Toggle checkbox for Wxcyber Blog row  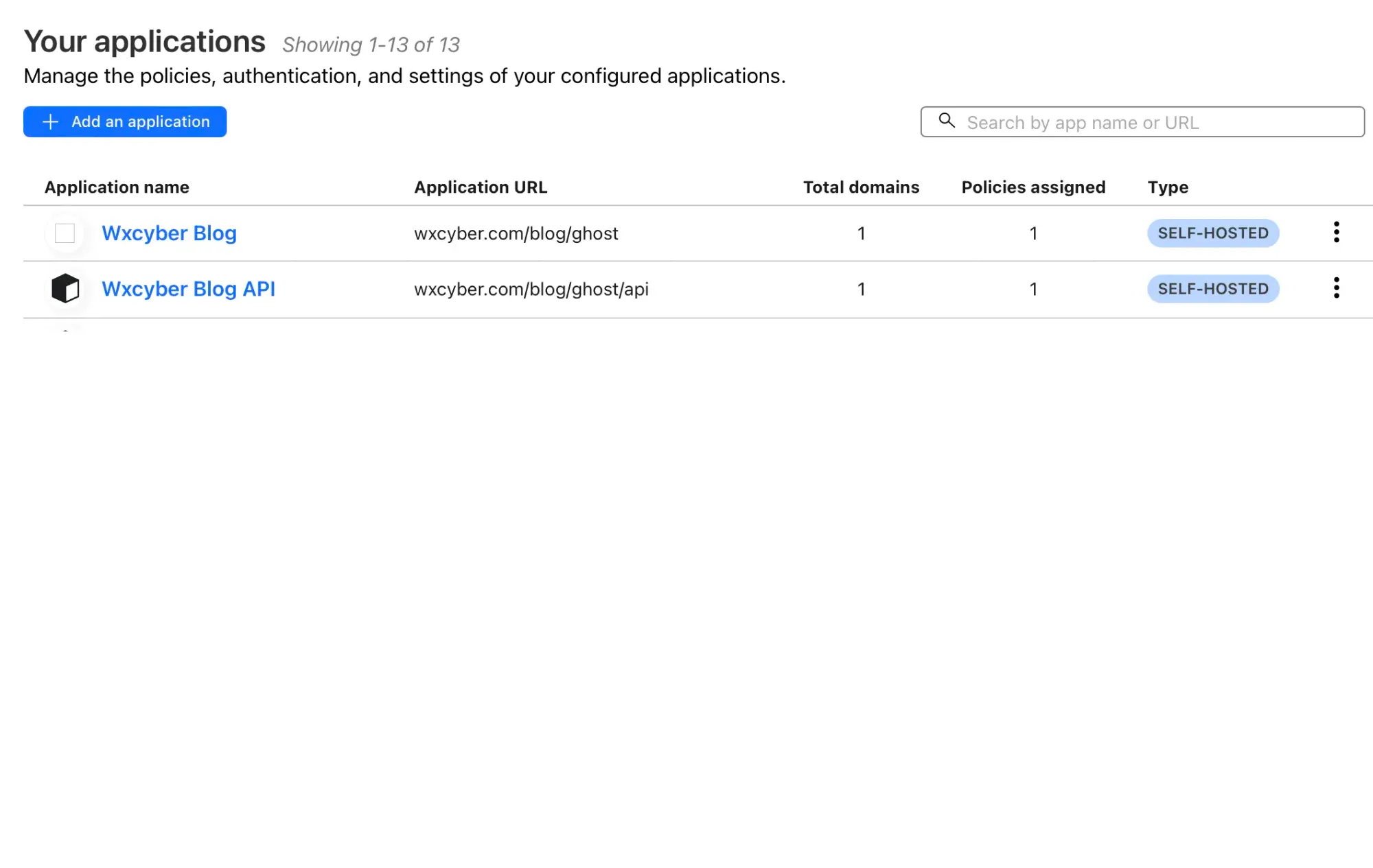click(x=65, y=233)
